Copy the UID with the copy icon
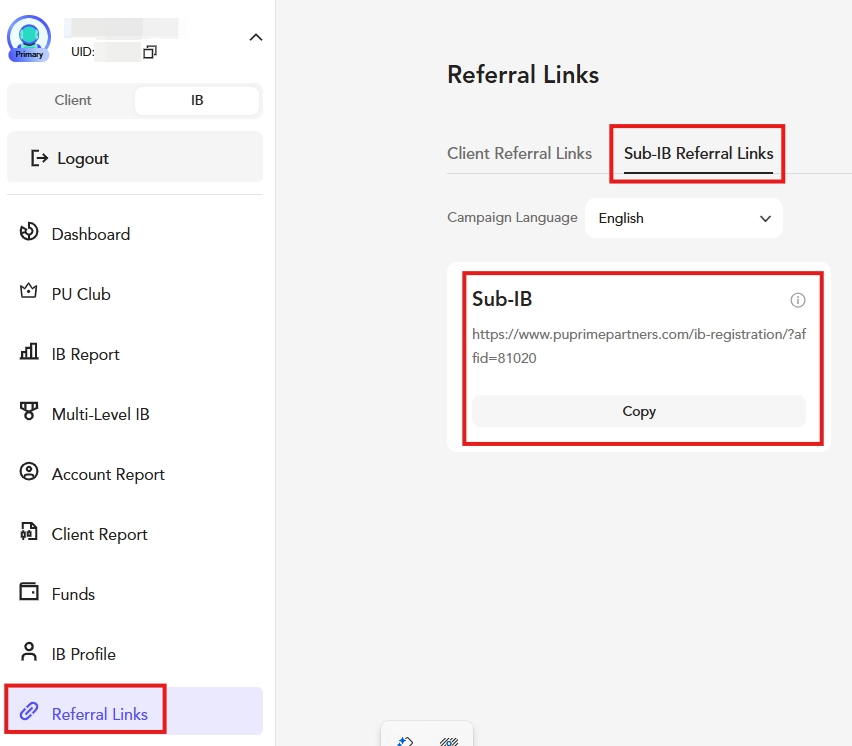The width and height of the screenshot is (852, 746). [150, 52]
